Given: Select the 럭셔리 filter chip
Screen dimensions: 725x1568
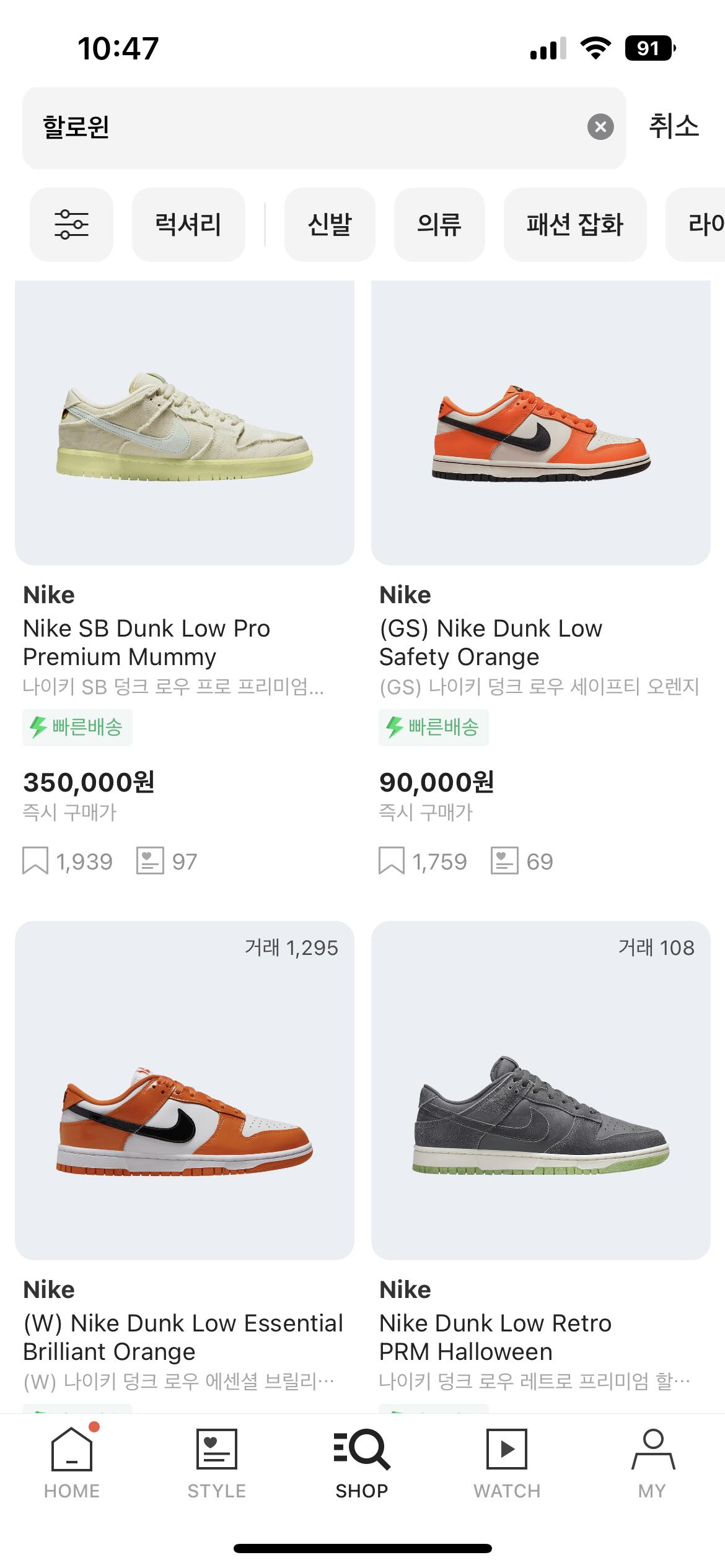Looking at the screenshot, I should [x=188, y=224].
